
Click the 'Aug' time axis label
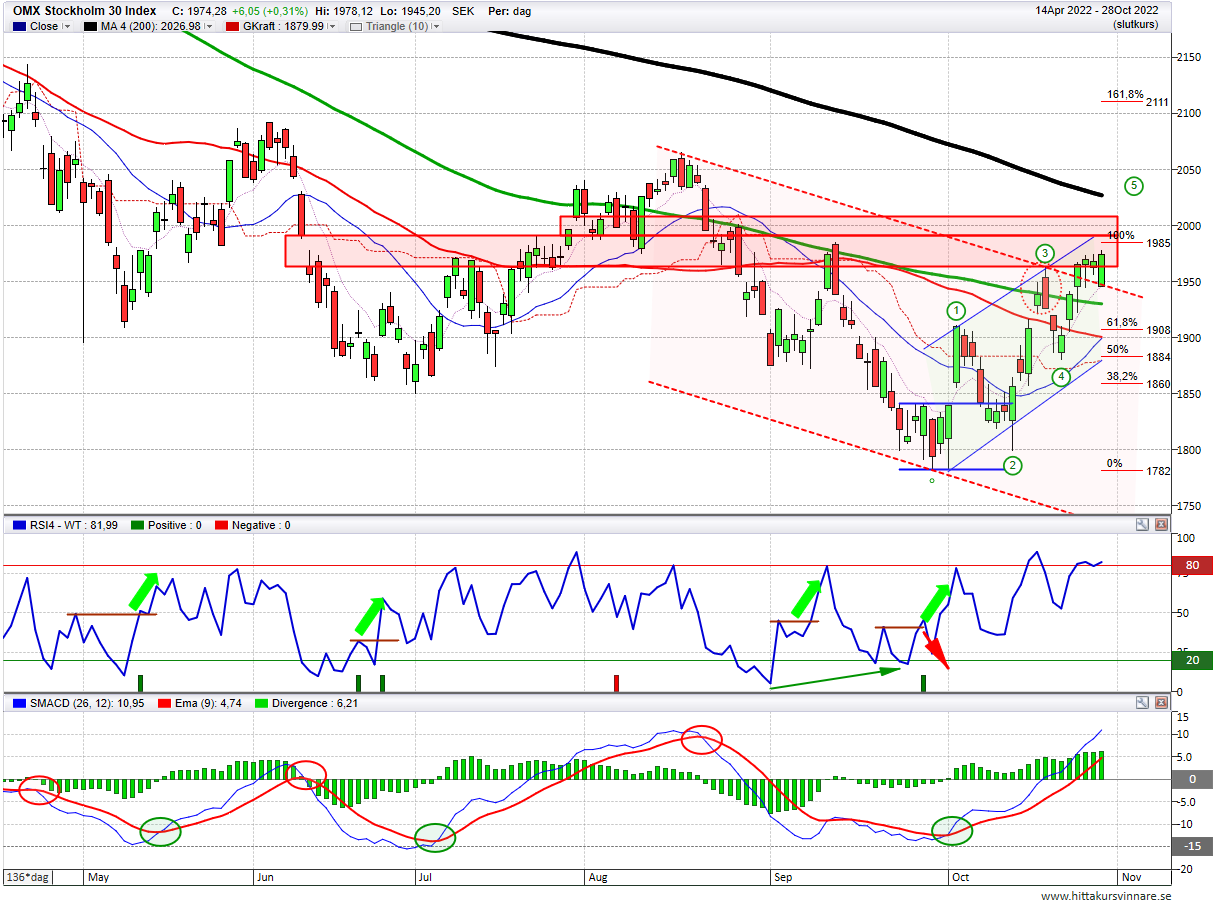(598, 877)
